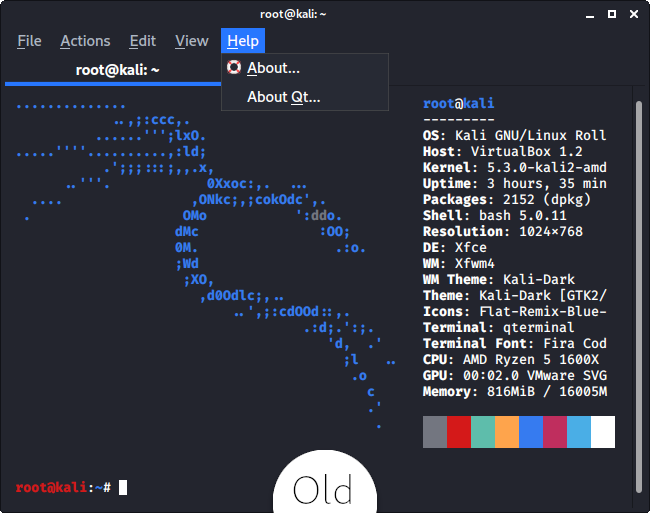Image resolution: width=650 pixels, height=513 pixels.
Task: Click the teal color block
Action: [x=483, y=432]
